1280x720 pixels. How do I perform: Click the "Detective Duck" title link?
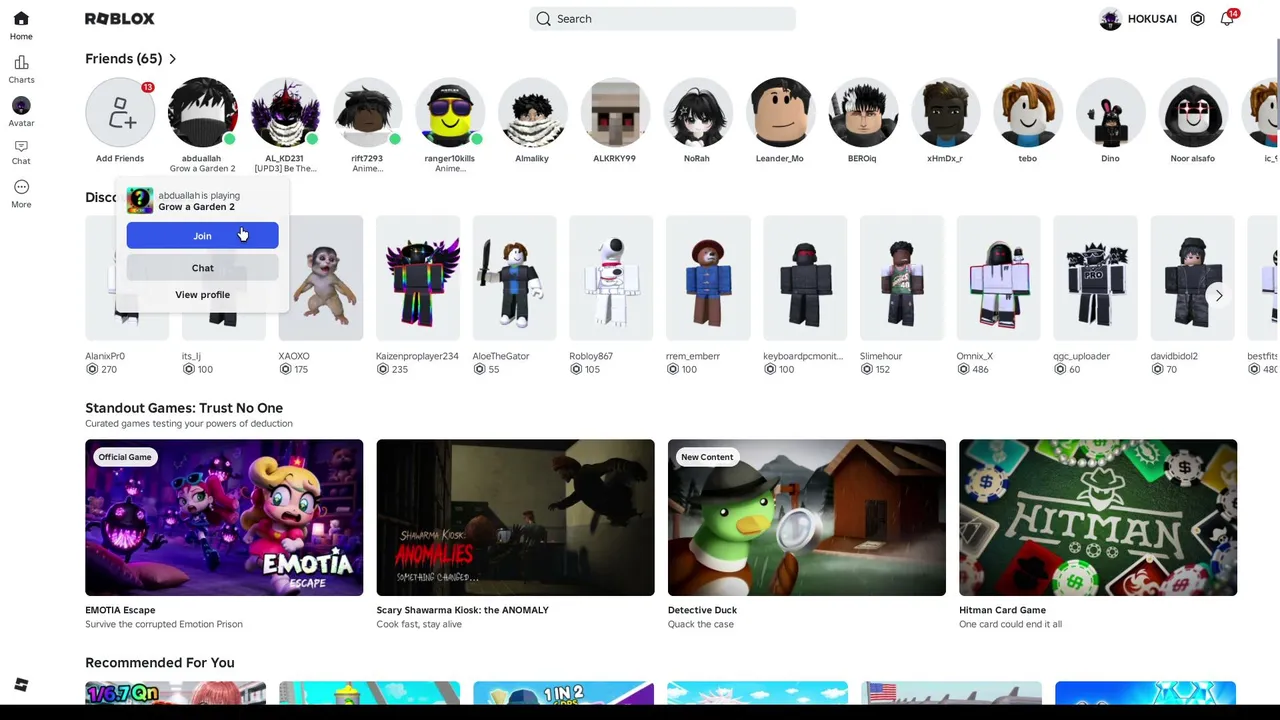click(702, 610)
